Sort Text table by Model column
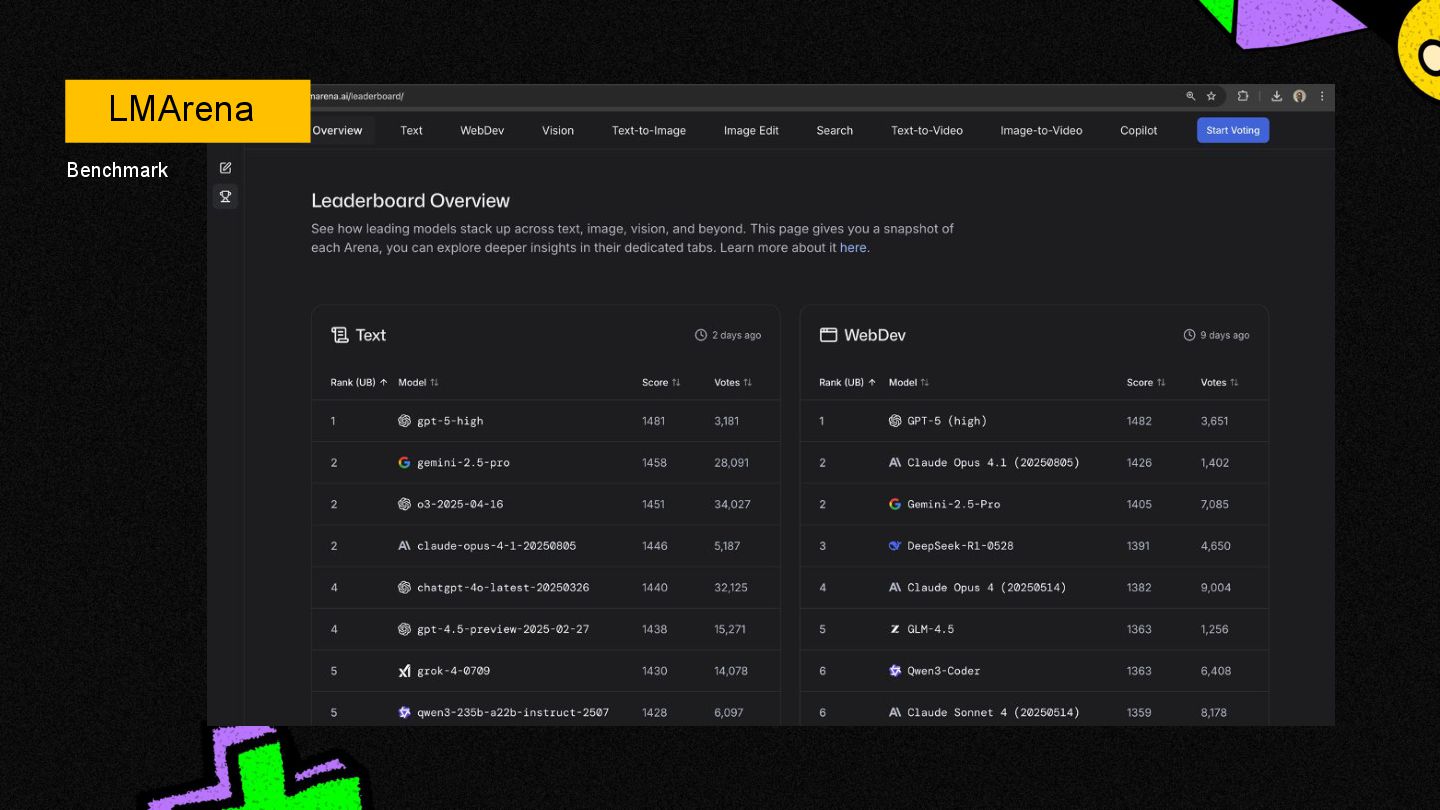1440x810 pixels. 418,382
